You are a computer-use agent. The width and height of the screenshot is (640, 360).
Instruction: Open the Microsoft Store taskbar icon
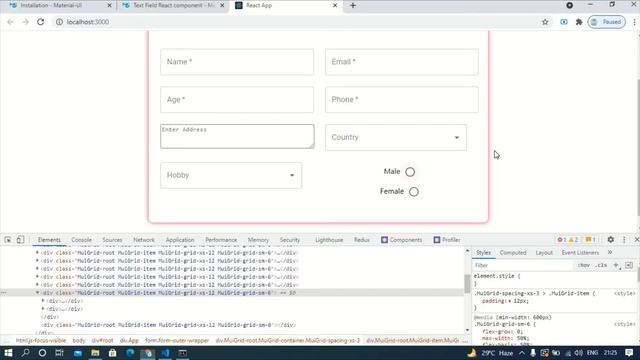click(x=113, y=353)
